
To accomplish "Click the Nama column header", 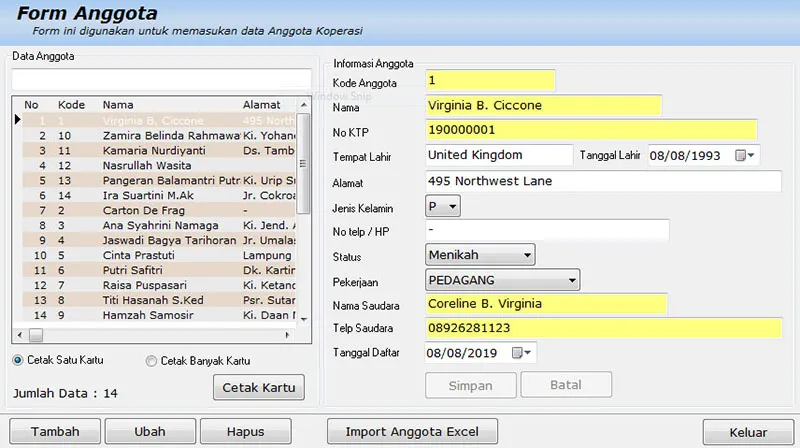I will [118, 105].
